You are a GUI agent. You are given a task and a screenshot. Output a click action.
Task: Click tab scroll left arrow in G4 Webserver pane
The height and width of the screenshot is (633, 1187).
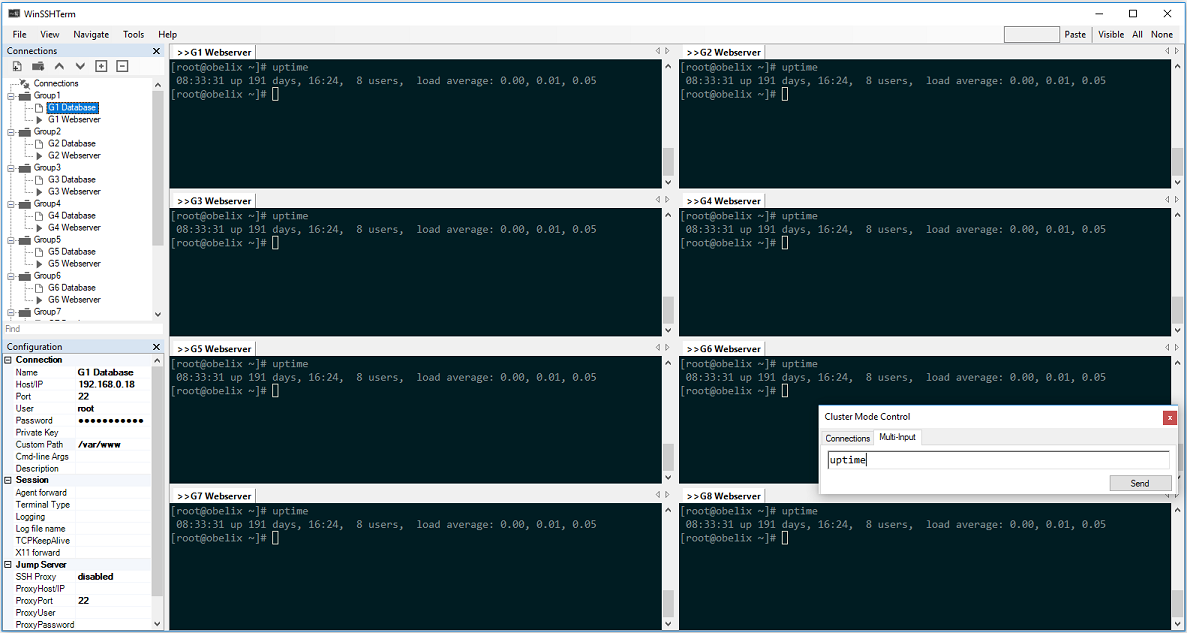point(1167,200)
